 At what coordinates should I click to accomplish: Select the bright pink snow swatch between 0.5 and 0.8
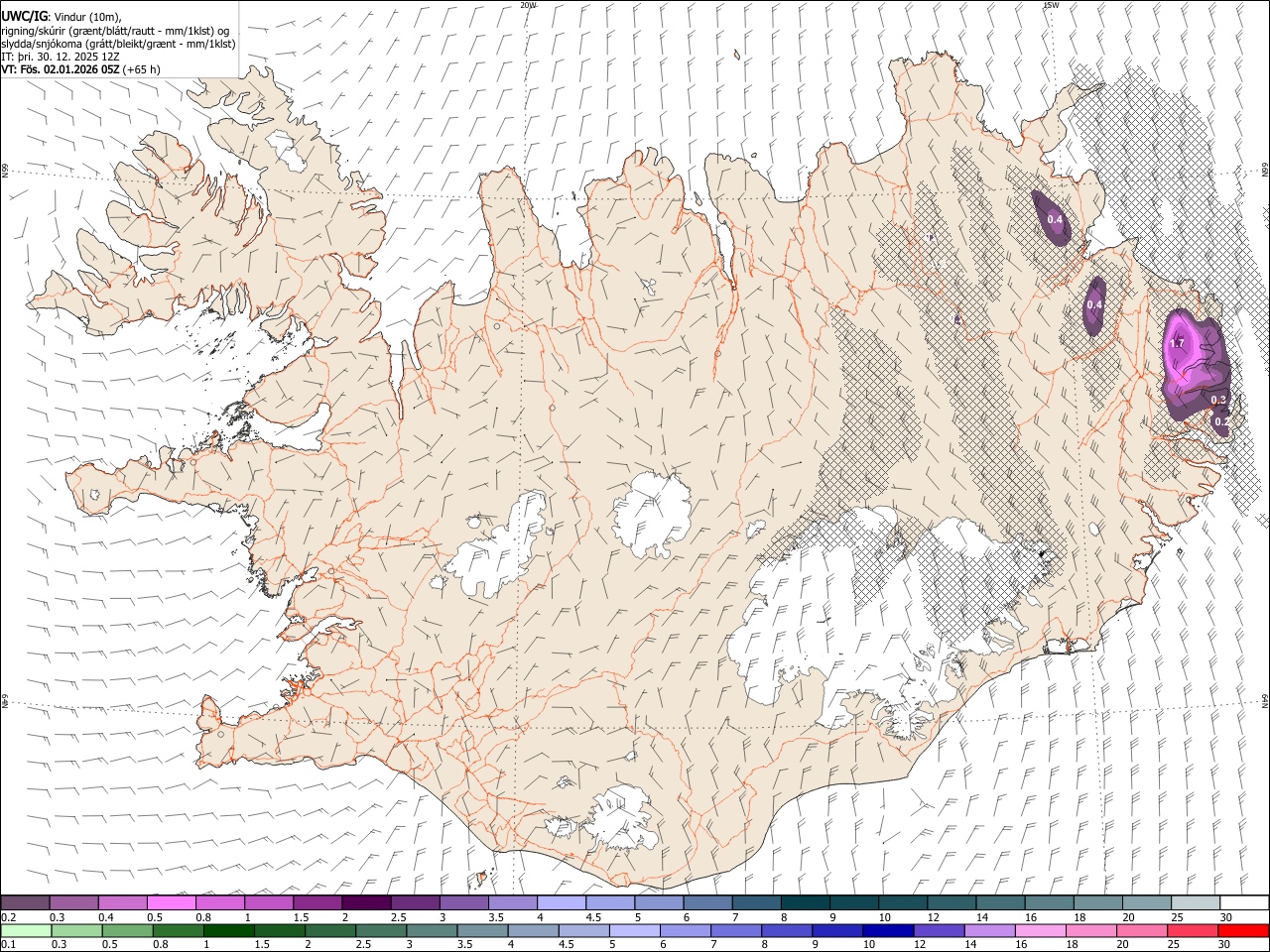pyautogui.click(x=171, y=902)
